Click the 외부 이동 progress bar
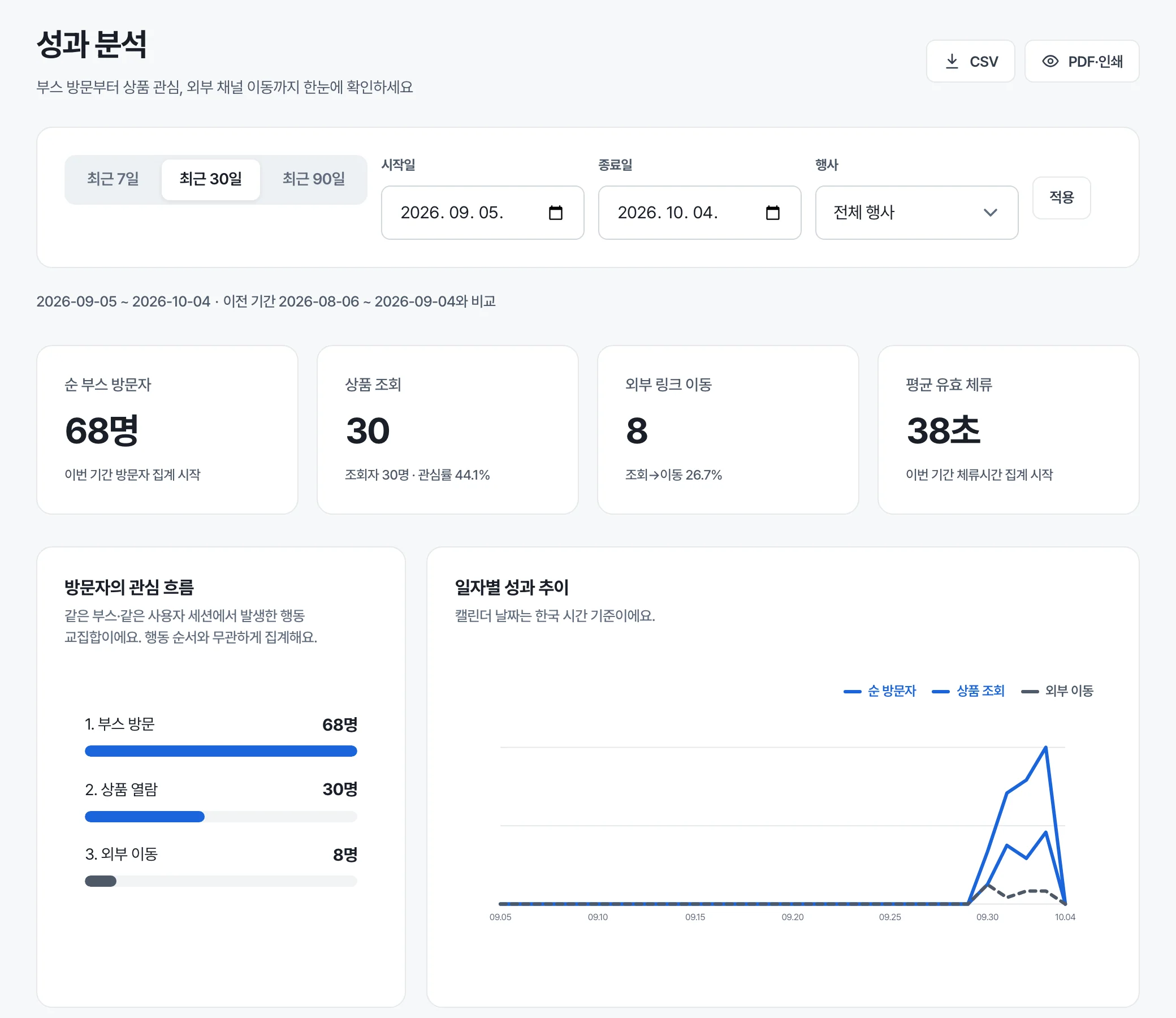The width and height of the screenshot is (1176, 1018). click(221, 881)
